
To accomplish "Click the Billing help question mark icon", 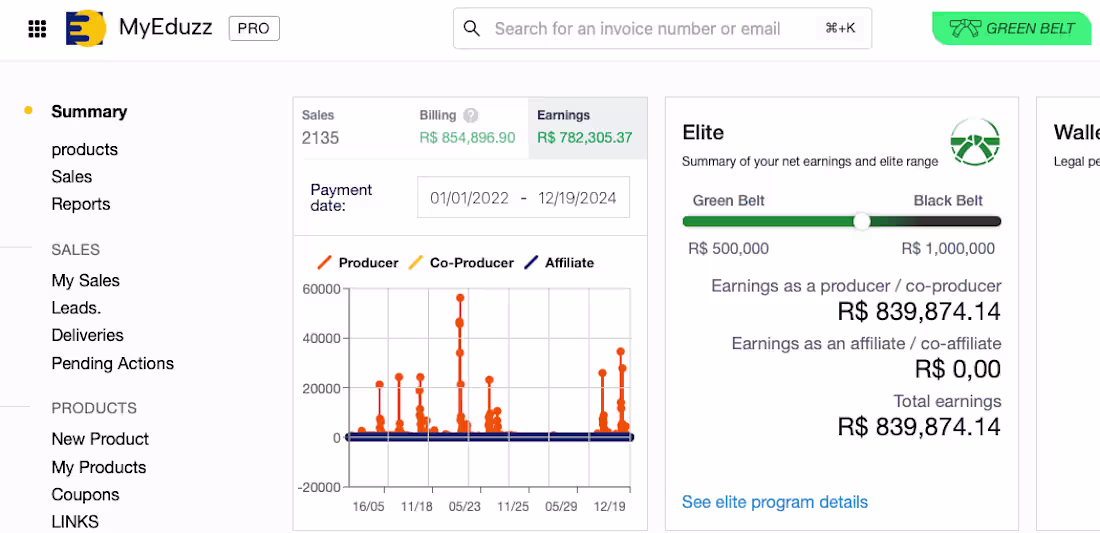I will 471,115.
